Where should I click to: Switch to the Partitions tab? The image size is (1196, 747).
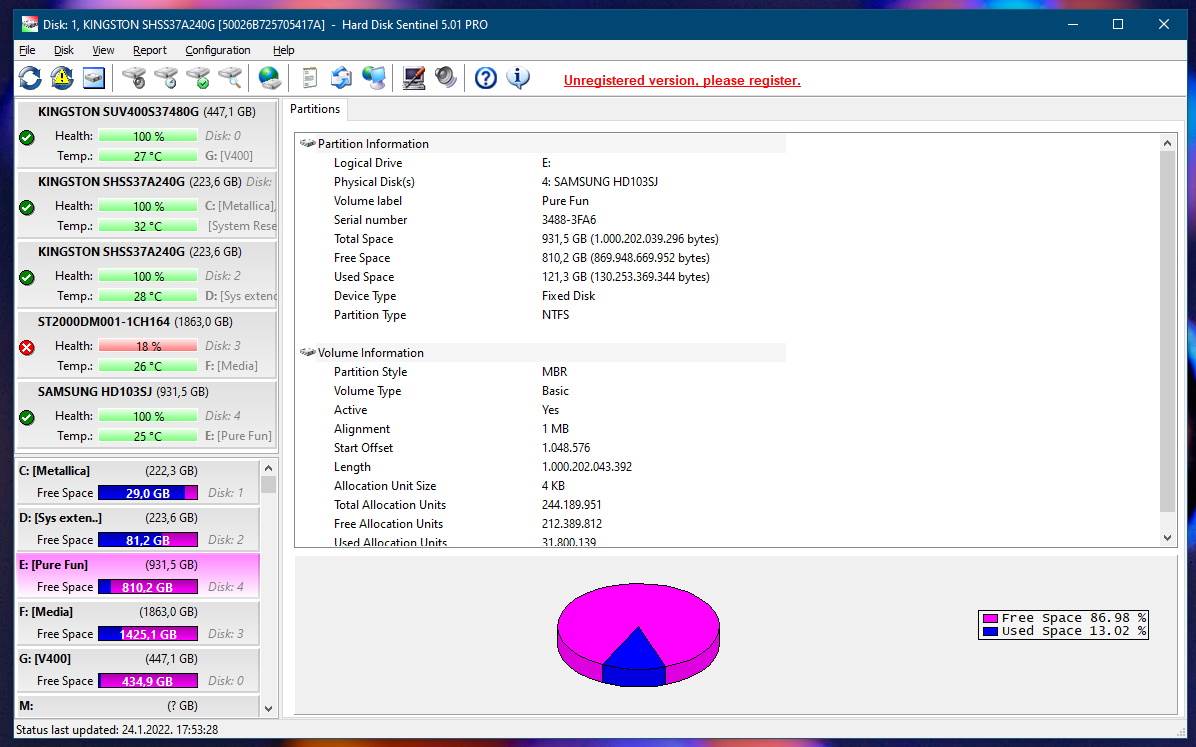tap(315, 109)
